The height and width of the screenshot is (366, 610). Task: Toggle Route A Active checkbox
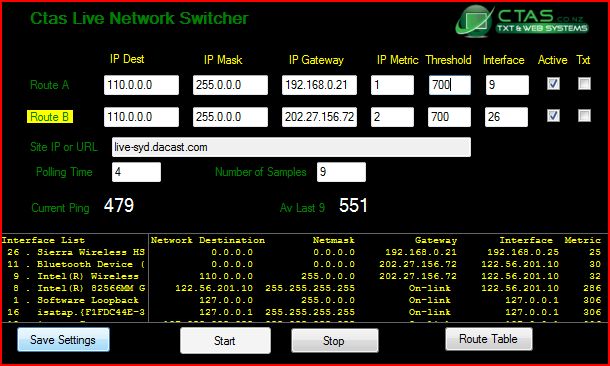[553, 84]
